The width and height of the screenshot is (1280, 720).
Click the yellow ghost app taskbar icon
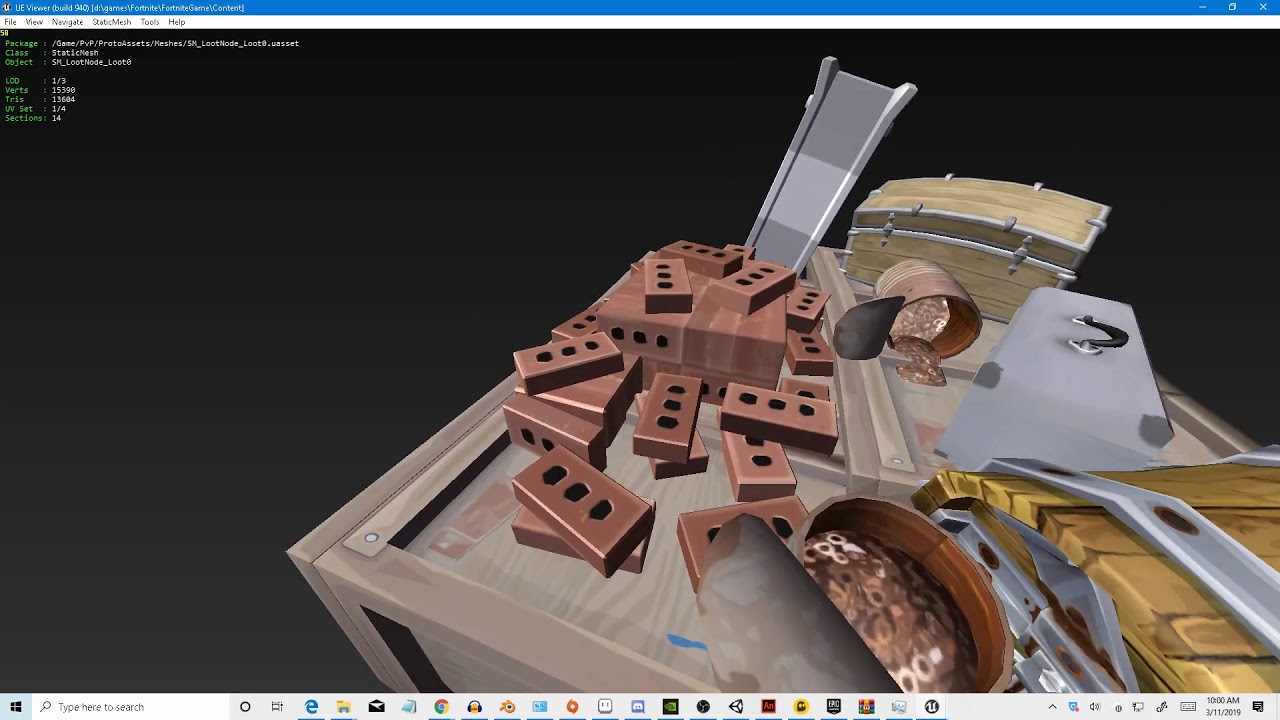(801, 707)
